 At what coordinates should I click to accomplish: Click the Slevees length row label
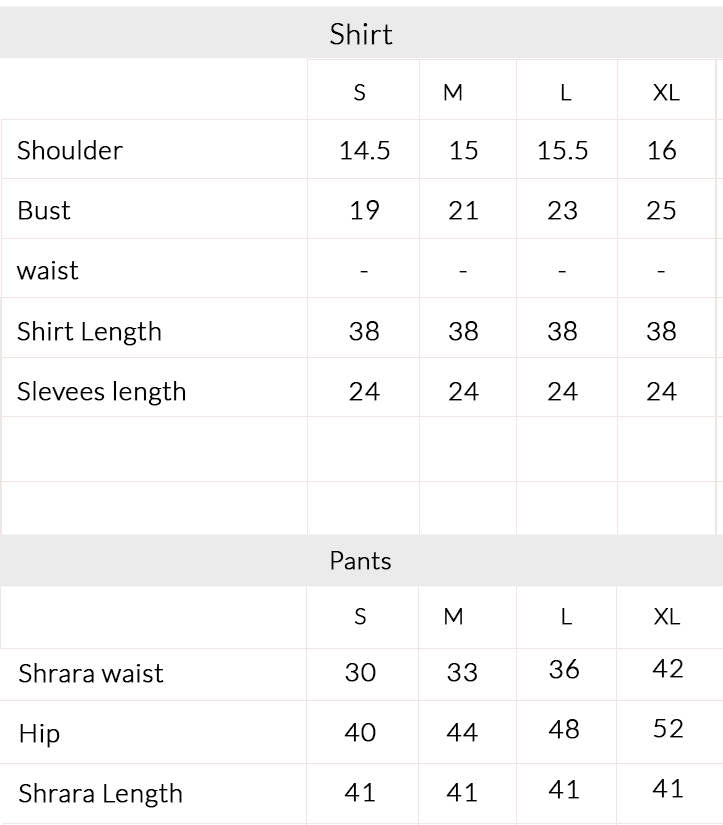point(102,392)
